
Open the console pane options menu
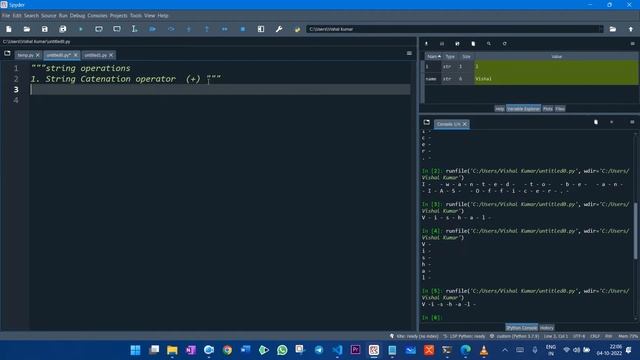632,122
